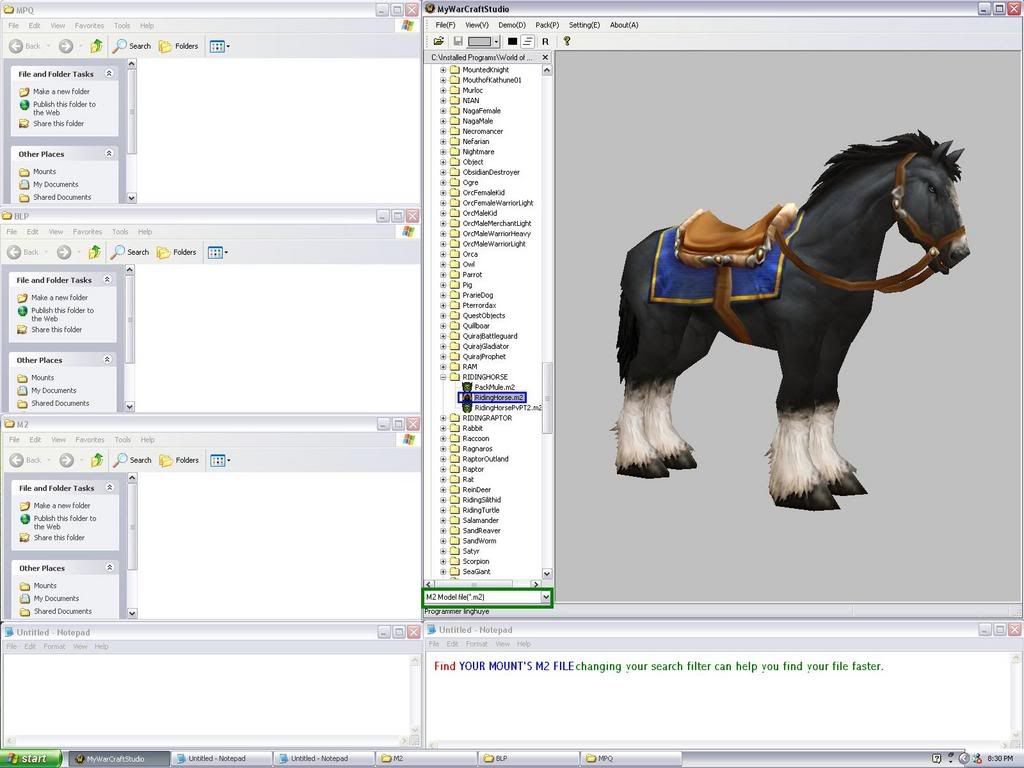
Task: Select the QuirajProphet folder
Action: click(x=484, y=357)
